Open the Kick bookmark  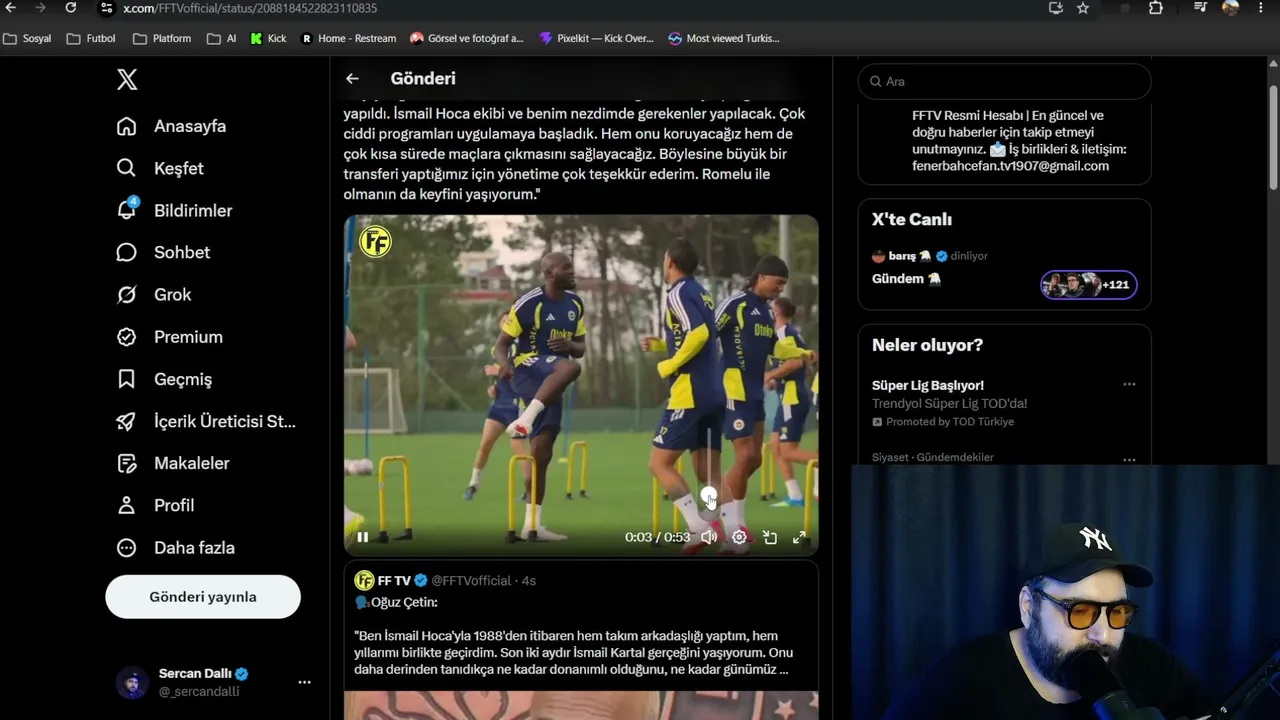[x=268, y=38]
